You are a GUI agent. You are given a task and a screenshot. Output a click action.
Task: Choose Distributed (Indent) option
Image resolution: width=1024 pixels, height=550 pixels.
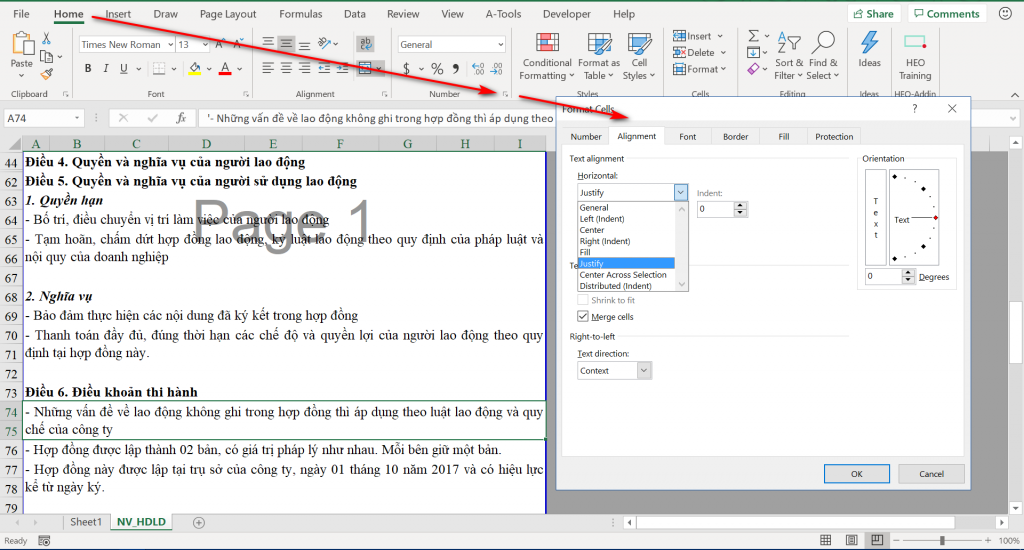615,285
